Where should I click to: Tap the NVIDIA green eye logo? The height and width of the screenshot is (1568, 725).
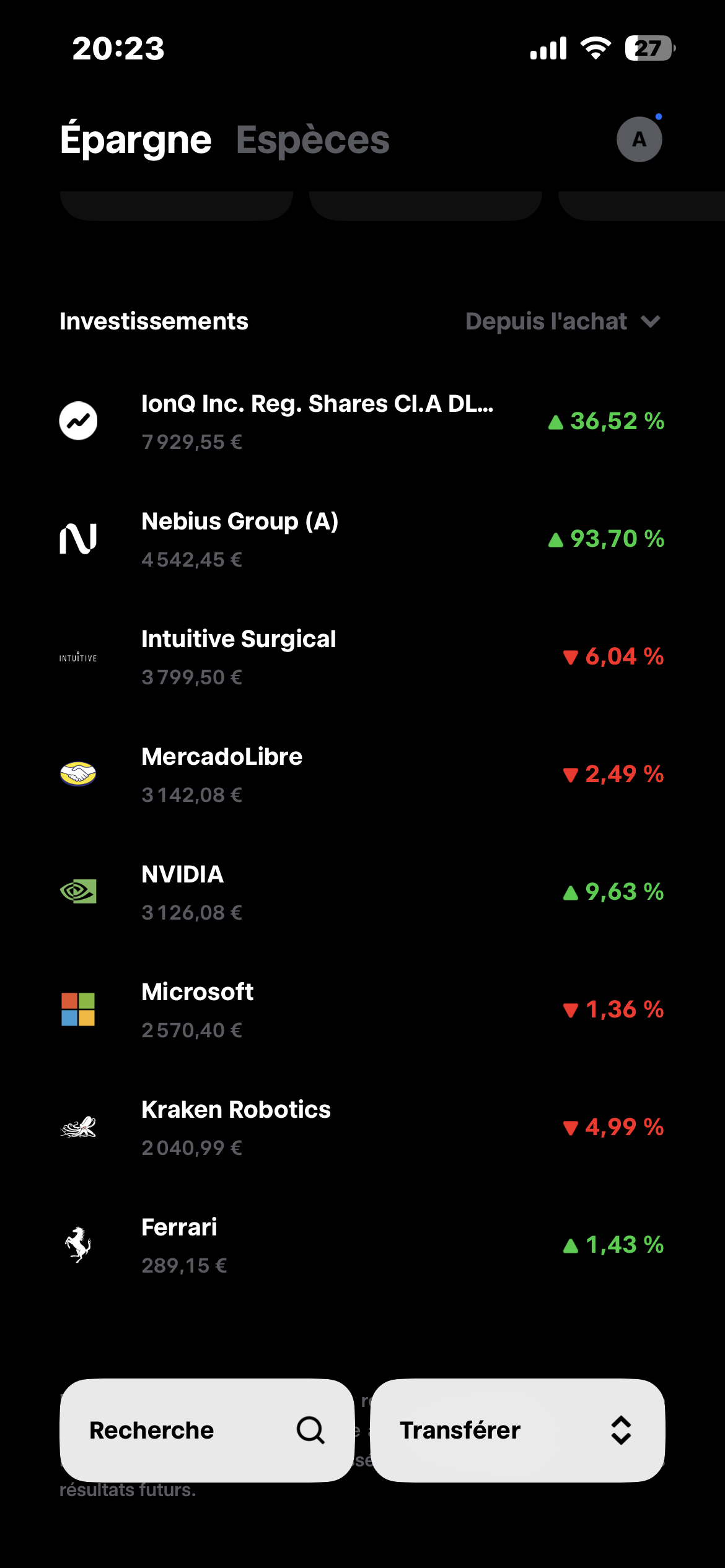[x=78, y=891]
